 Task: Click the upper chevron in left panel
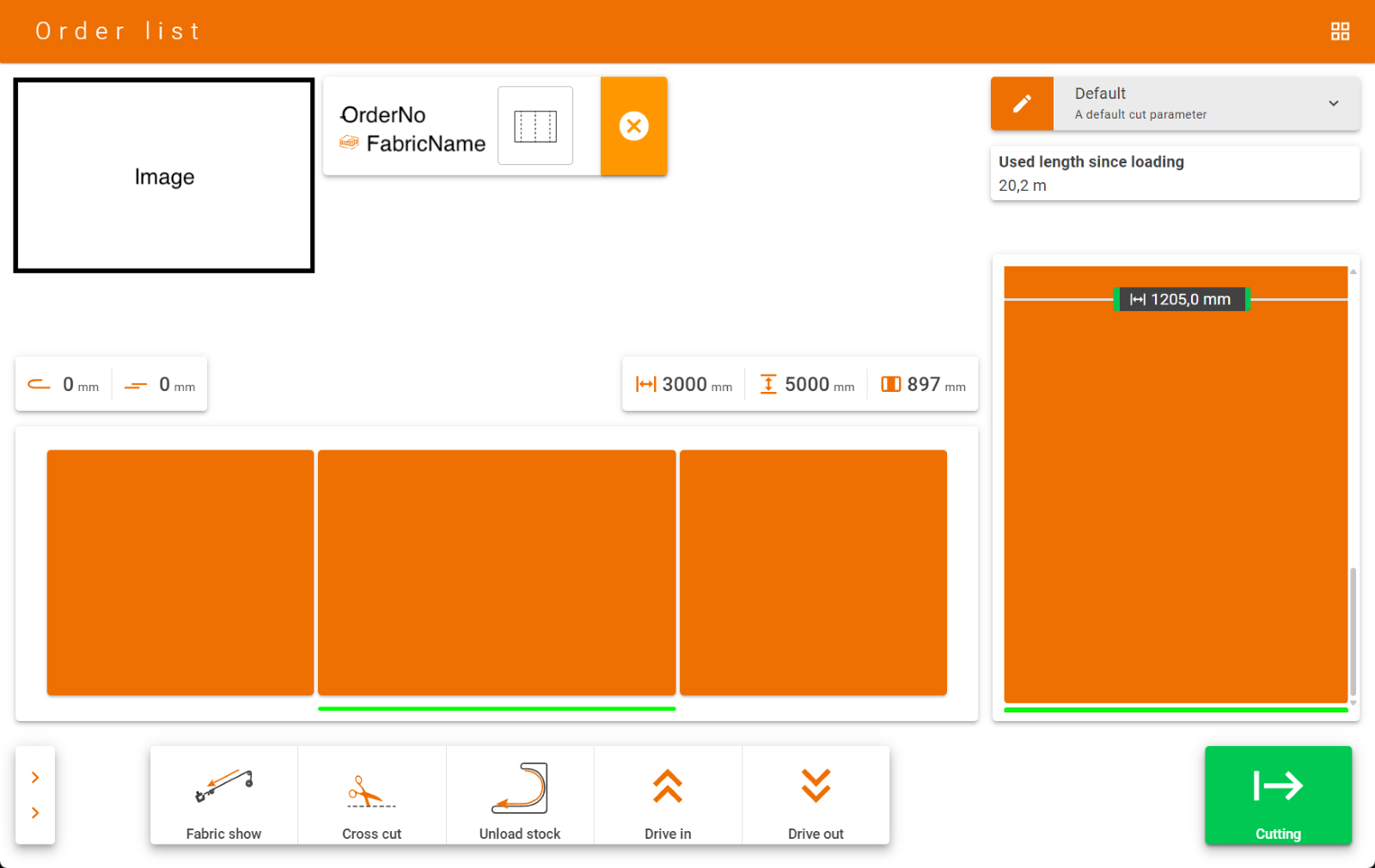click(x=35, y=778)
